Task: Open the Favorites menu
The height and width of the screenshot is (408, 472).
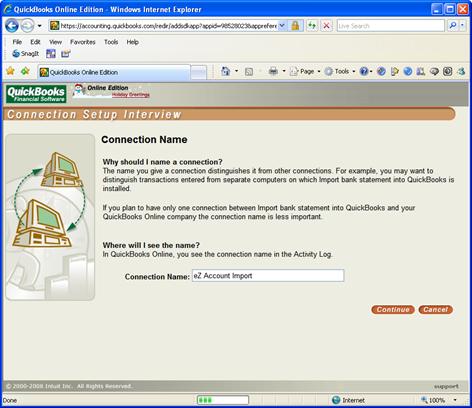Action: pos(83,42)
